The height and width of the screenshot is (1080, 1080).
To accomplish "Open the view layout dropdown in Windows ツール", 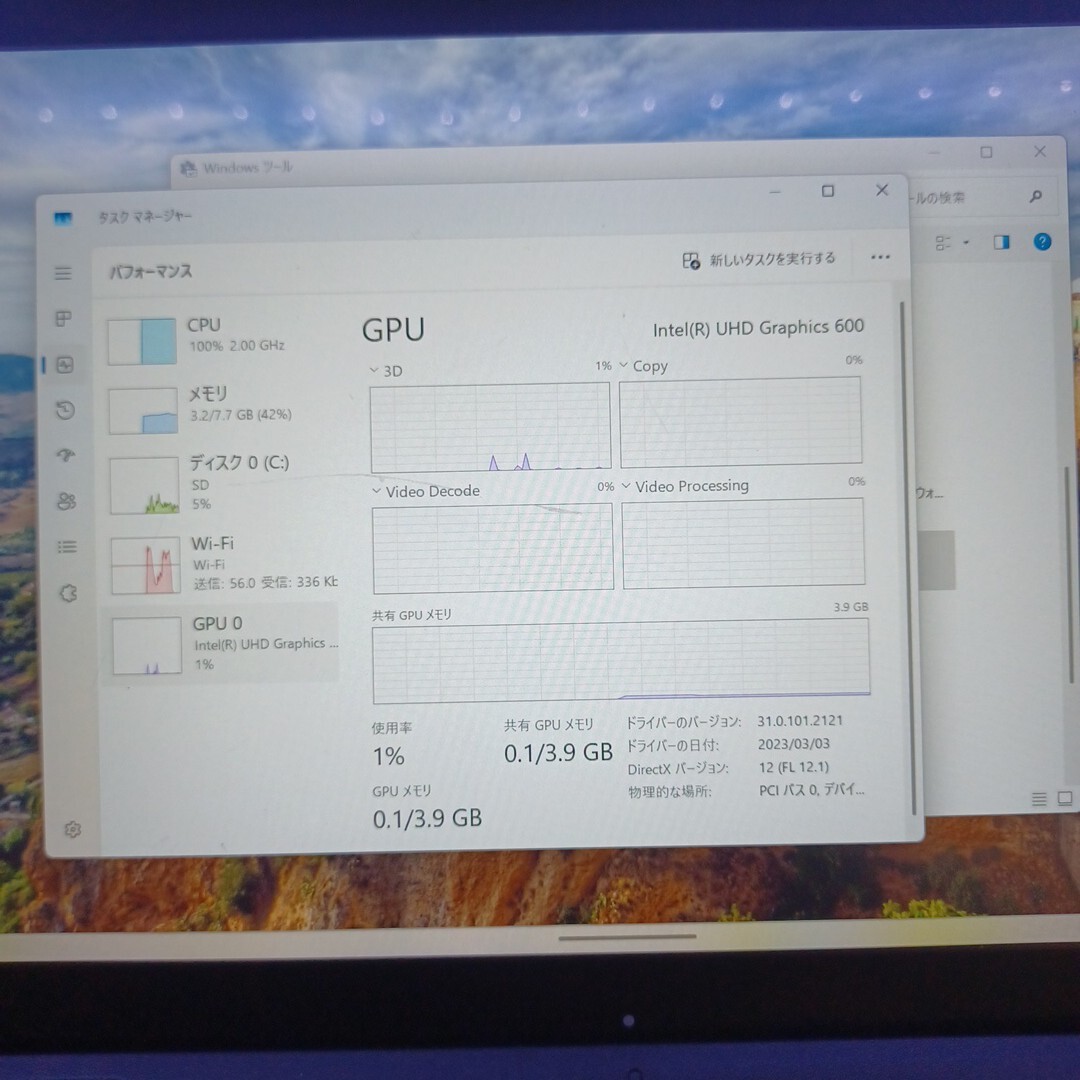I will click(951, 242).
